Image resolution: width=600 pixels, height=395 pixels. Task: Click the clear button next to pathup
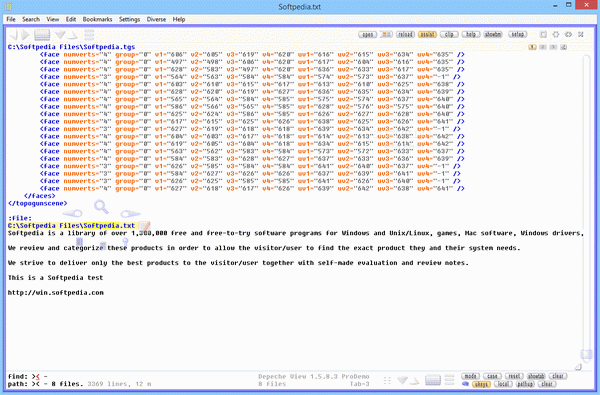[546, 384]
